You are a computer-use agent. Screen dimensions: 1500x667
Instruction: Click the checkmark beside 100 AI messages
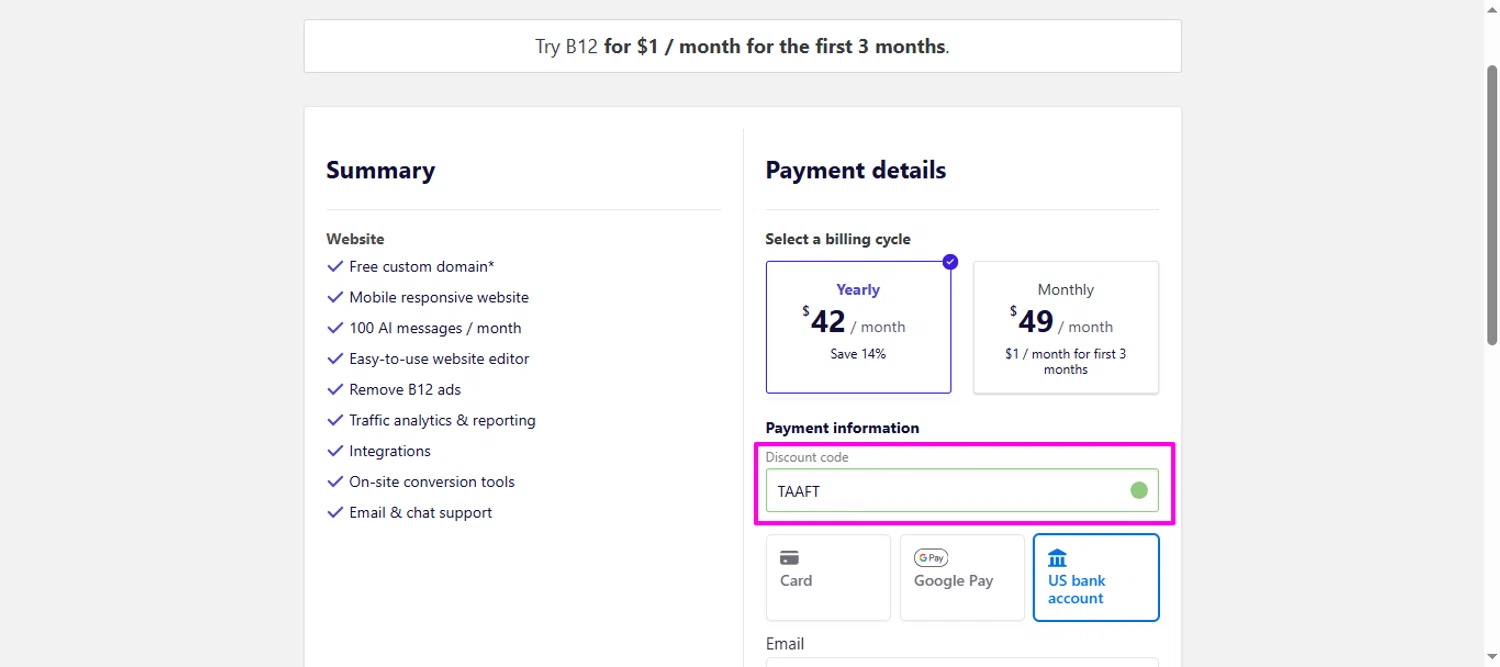click(x=335, y=328)
